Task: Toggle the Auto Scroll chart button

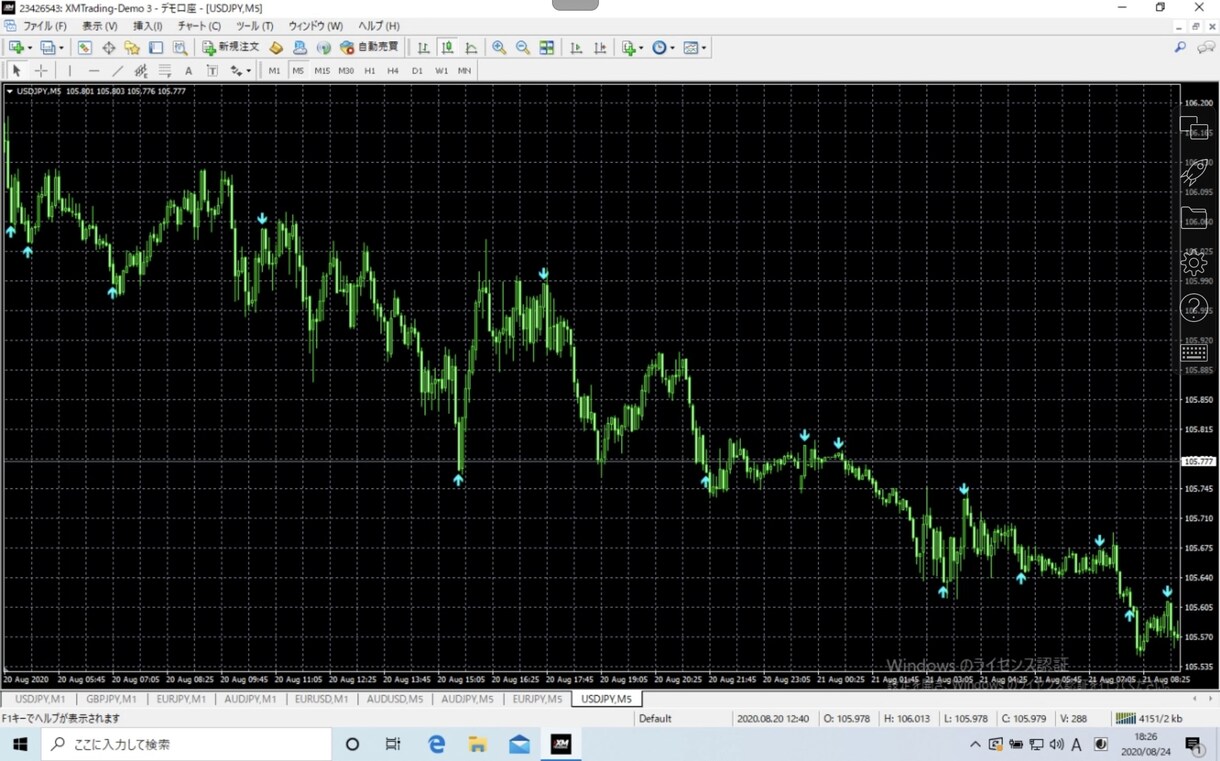Action: point(575,47)
